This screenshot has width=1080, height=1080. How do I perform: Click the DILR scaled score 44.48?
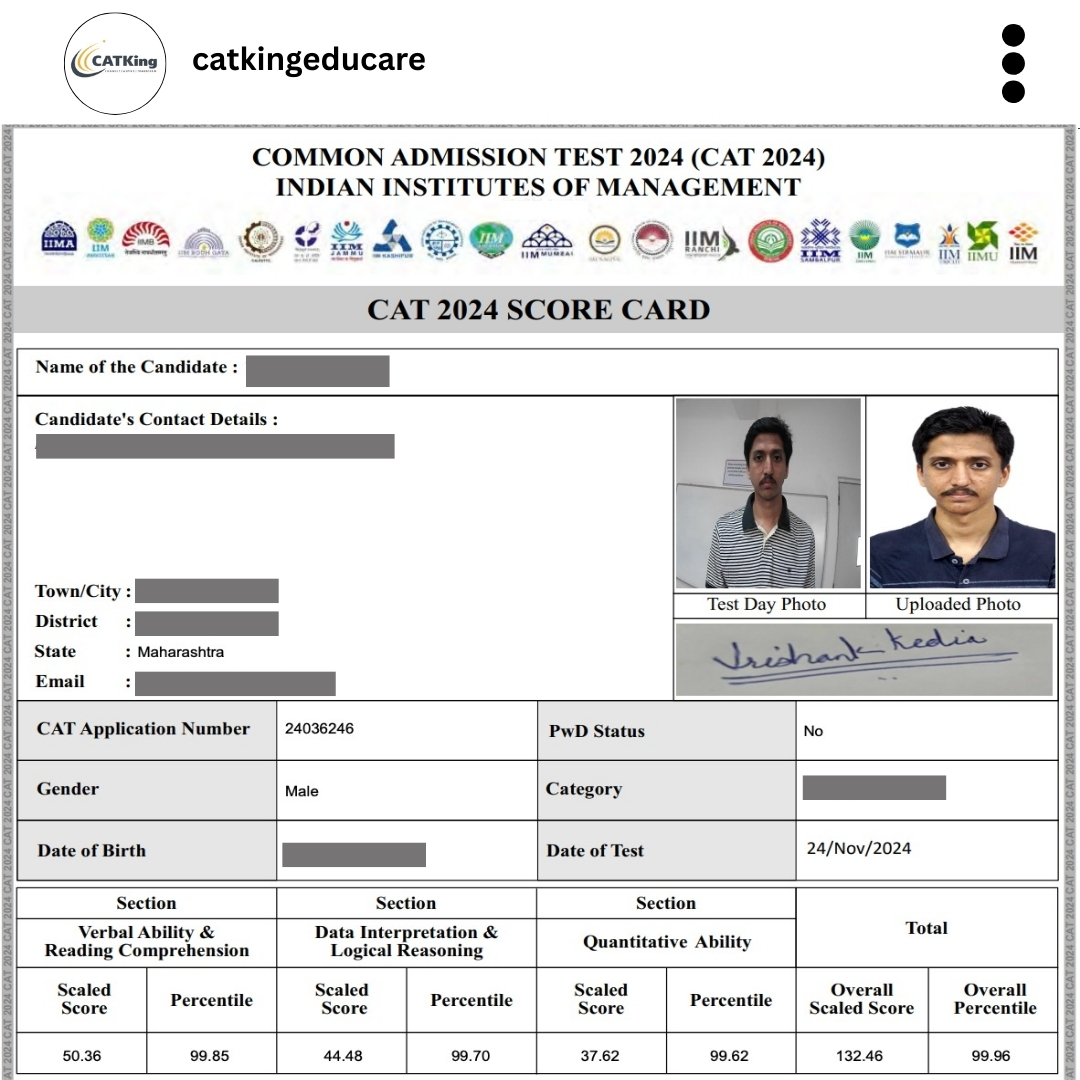pos(343,1055)
